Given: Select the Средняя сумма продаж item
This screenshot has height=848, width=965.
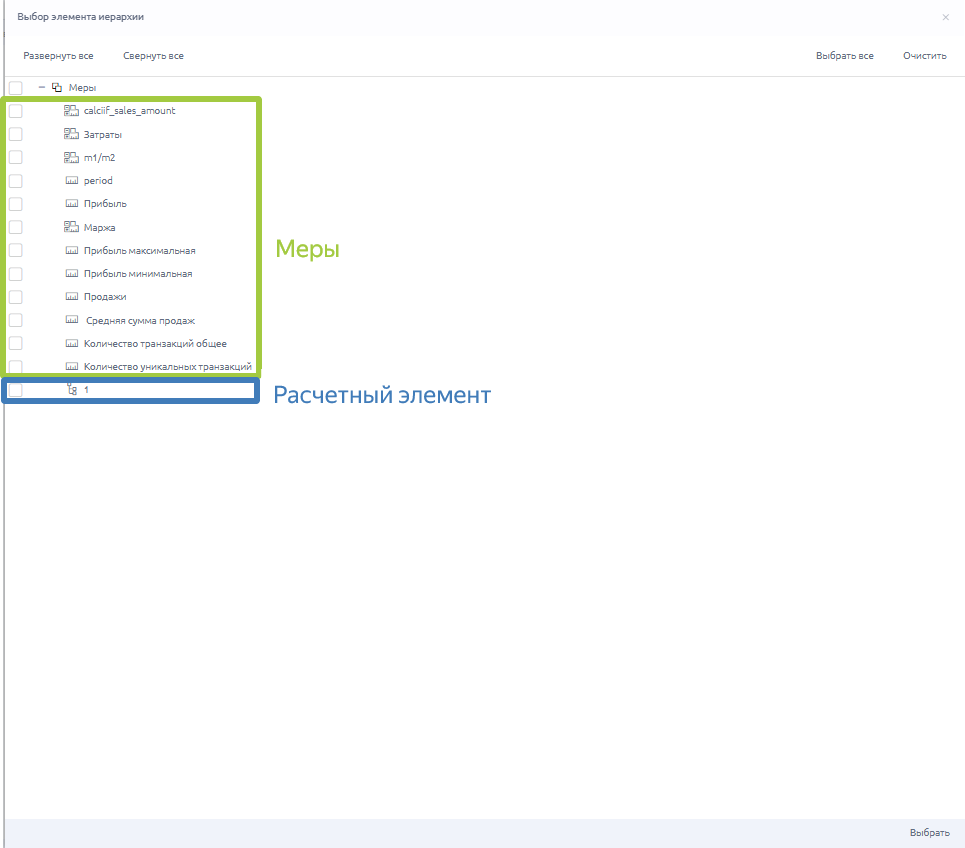Looking at the screenshot, I should click(140, 320).
